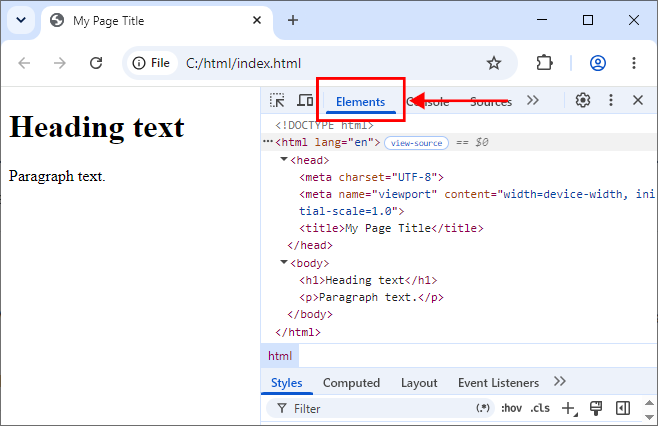Toggle the device toolbar icon

click(306, 100)
